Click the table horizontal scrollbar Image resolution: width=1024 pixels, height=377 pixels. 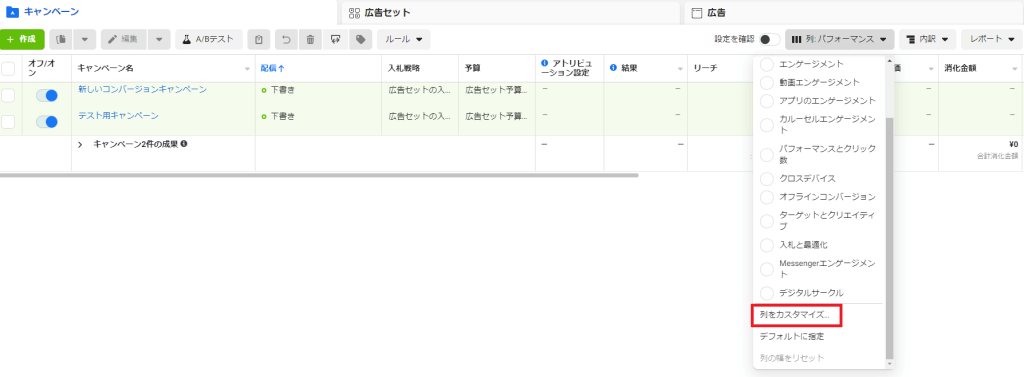319,175
